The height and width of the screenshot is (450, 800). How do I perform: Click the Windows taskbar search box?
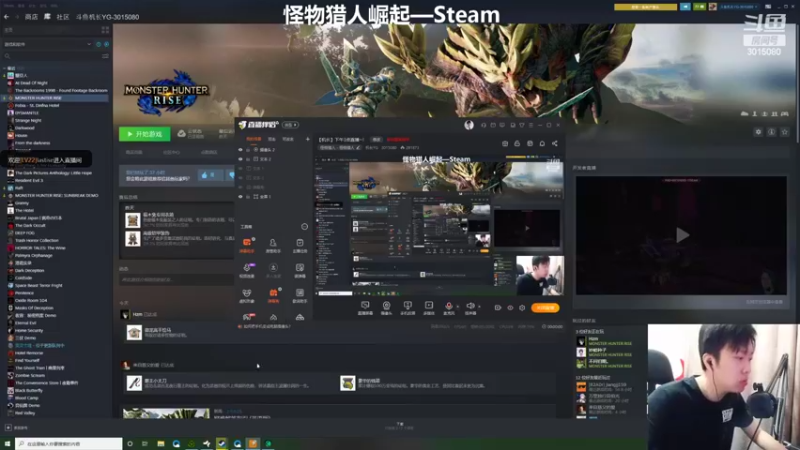coord(69,444)
